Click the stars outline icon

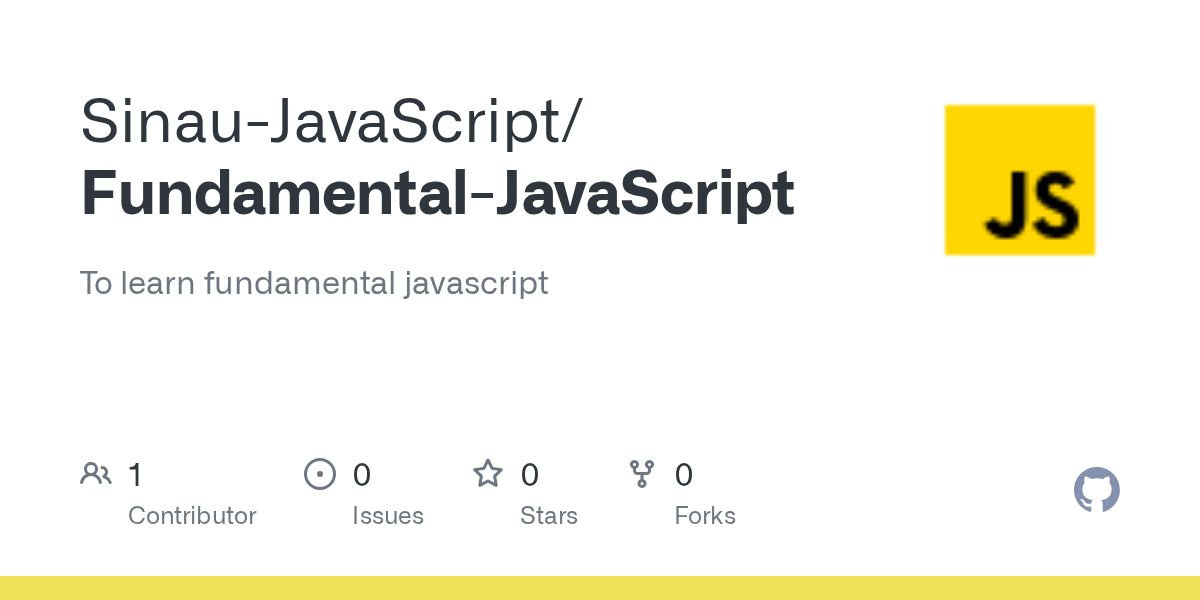(488, 473)
